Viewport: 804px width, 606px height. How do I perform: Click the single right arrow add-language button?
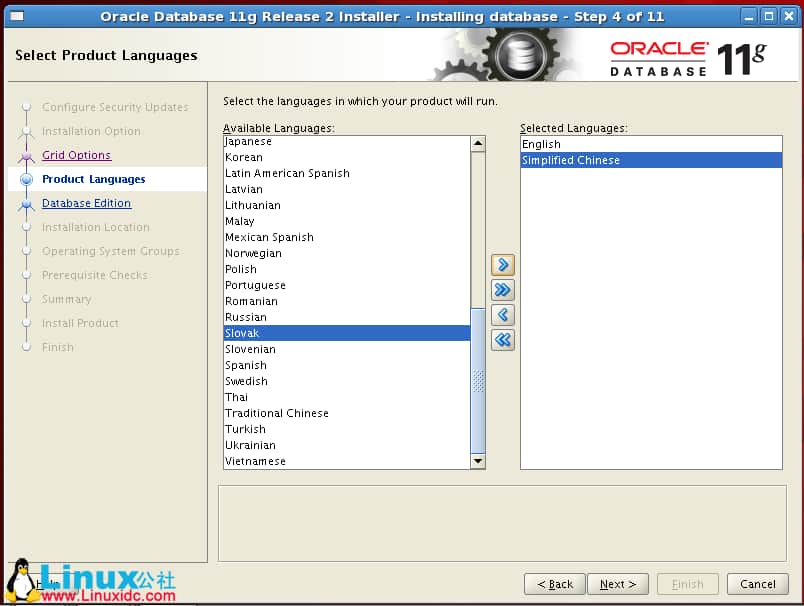(503, 265)
